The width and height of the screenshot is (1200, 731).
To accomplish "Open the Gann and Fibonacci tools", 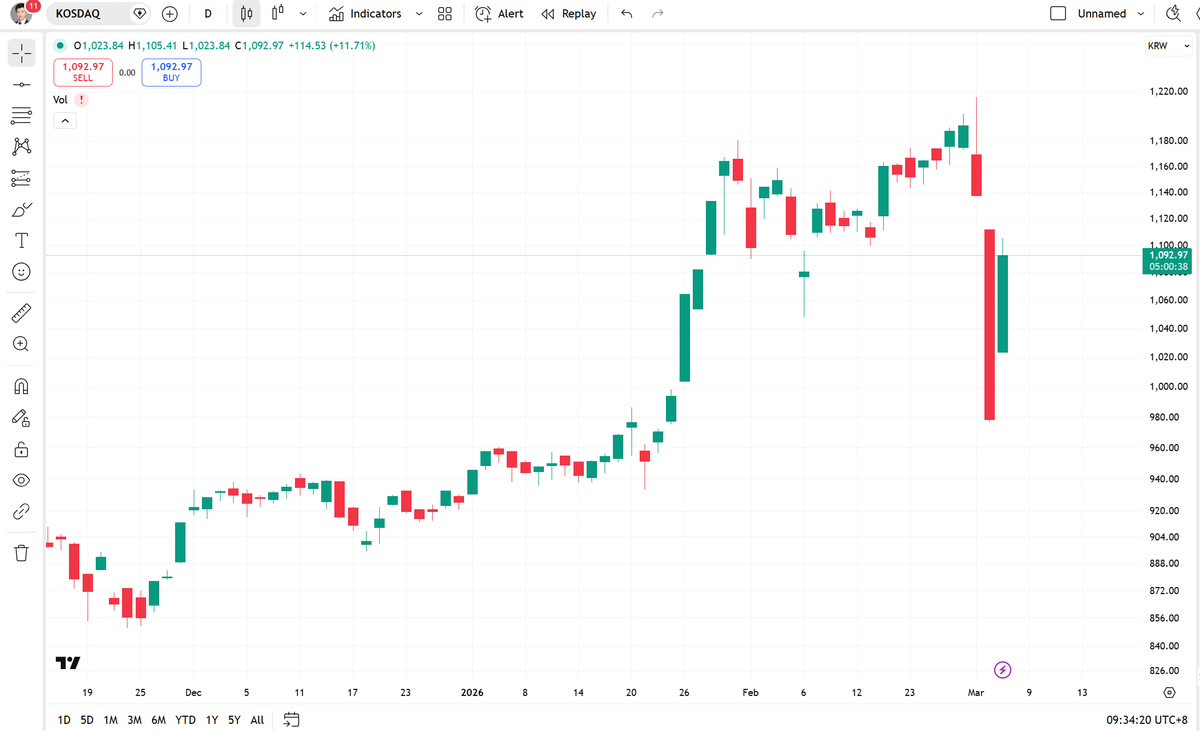I will pos(21,116).
